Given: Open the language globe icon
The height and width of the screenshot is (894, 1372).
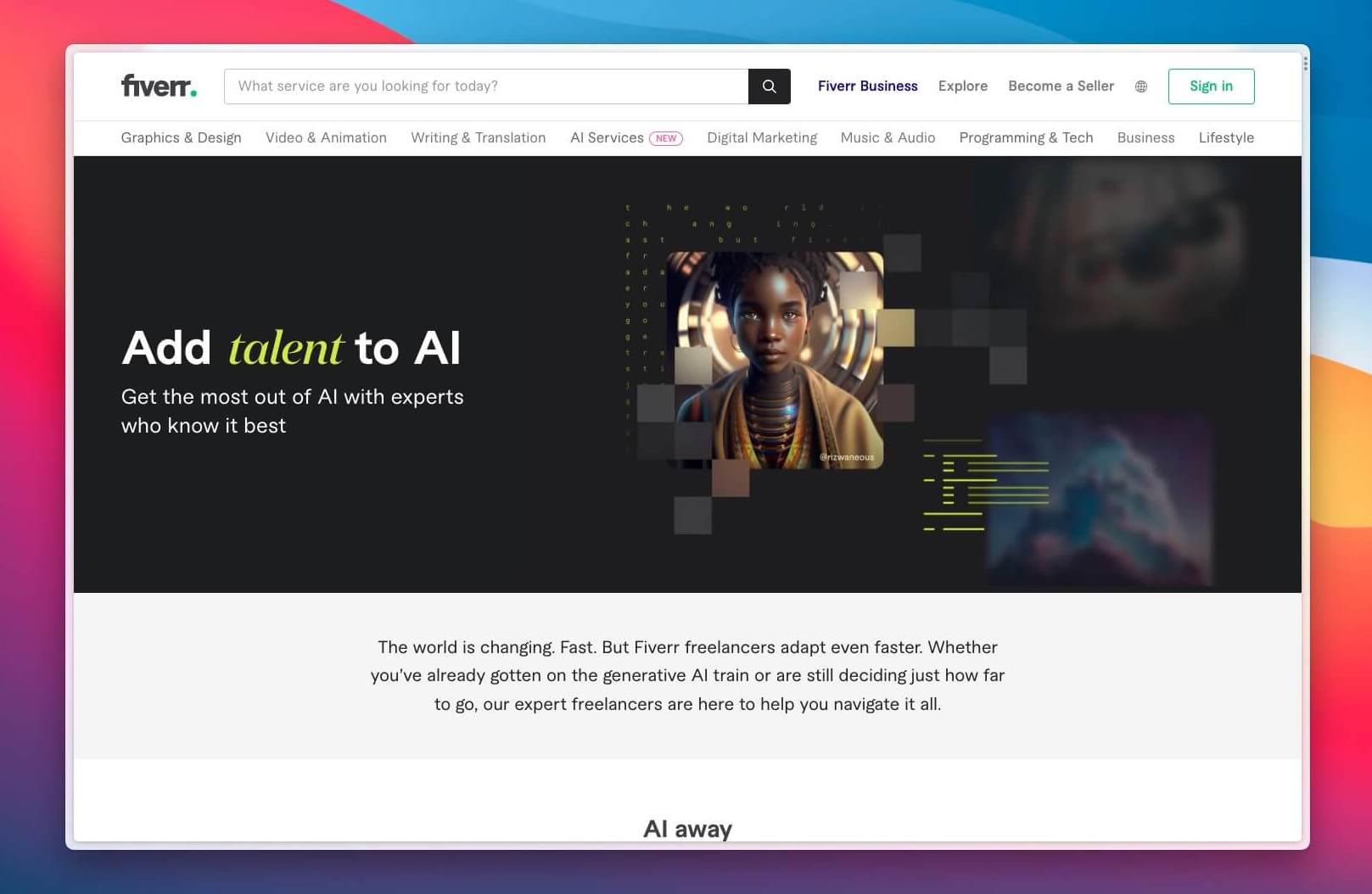Looking at the screenshot, I should pyautogui.click(x=1141, y=87).
